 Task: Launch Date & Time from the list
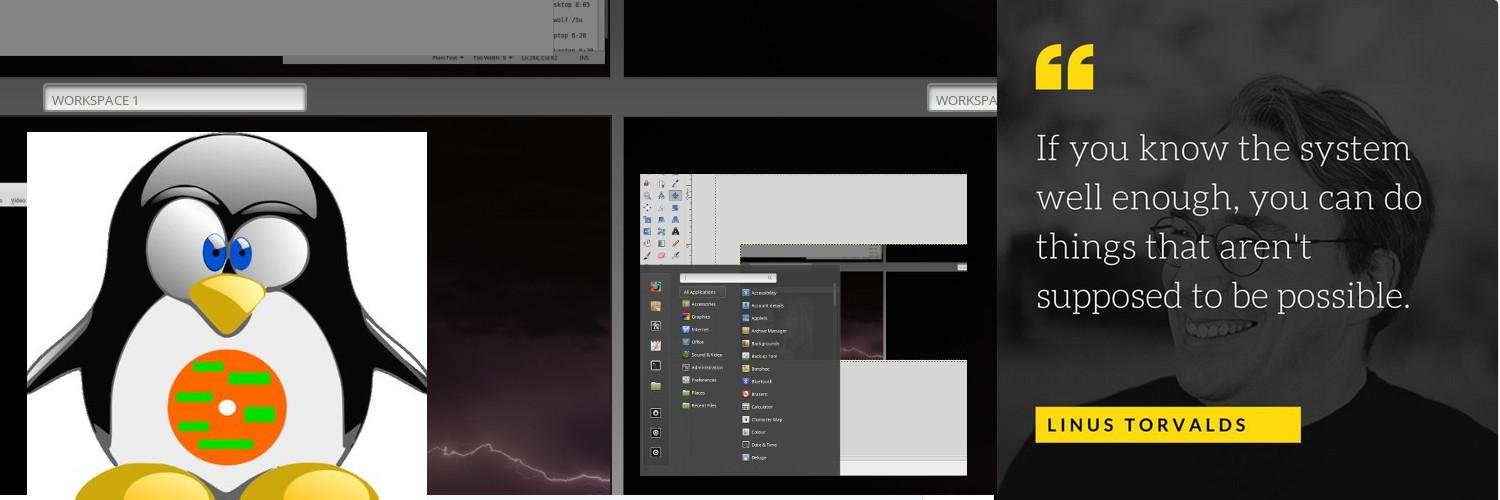click(762, 445)
